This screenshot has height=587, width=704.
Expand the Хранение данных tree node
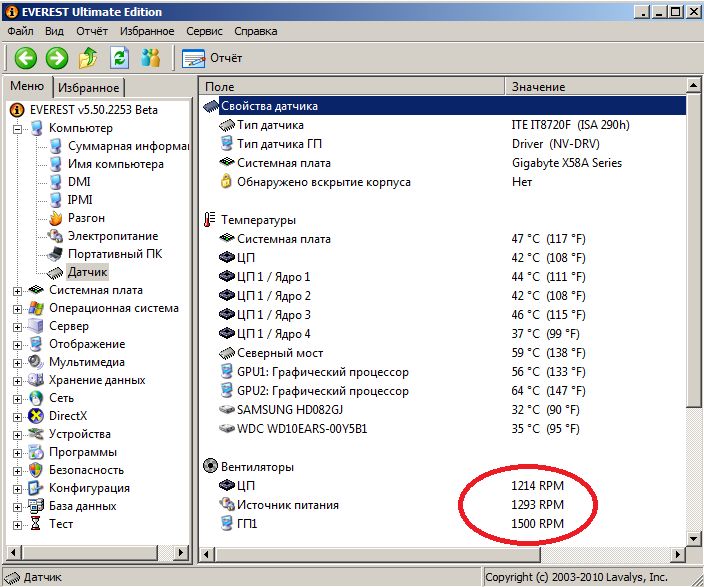(x=18, y=381)
